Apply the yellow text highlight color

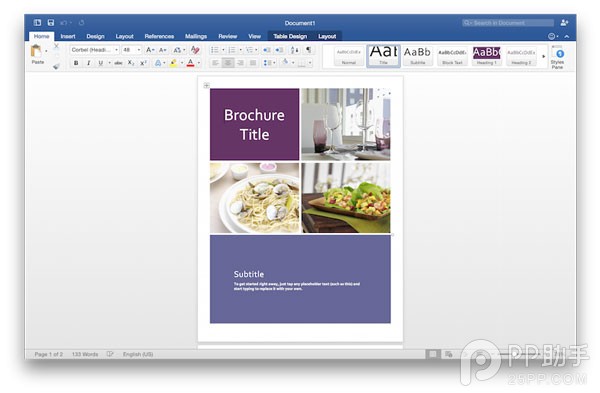(x=173, y=63)
